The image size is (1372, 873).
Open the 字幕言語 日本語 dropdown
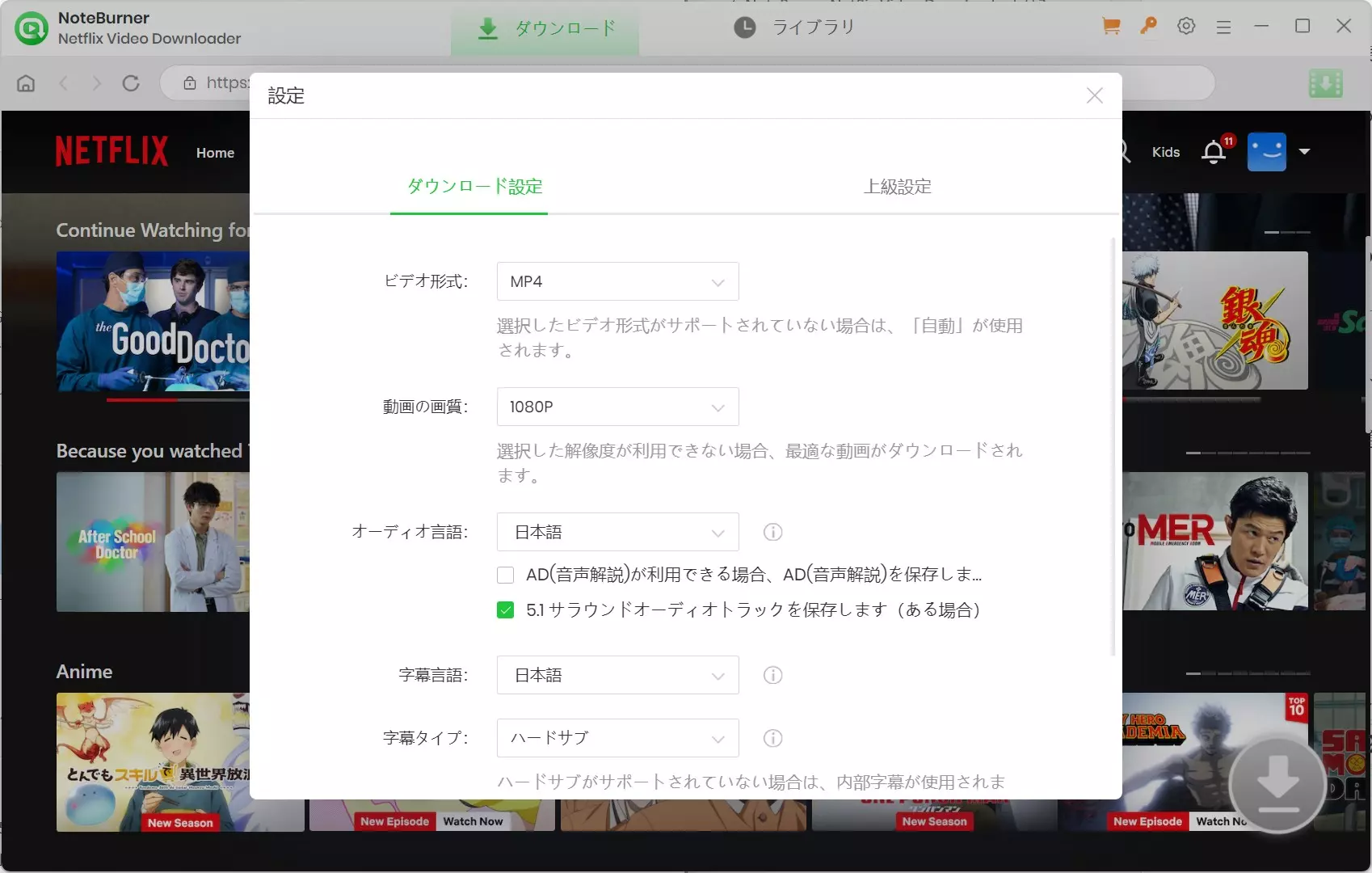point(617,675)
